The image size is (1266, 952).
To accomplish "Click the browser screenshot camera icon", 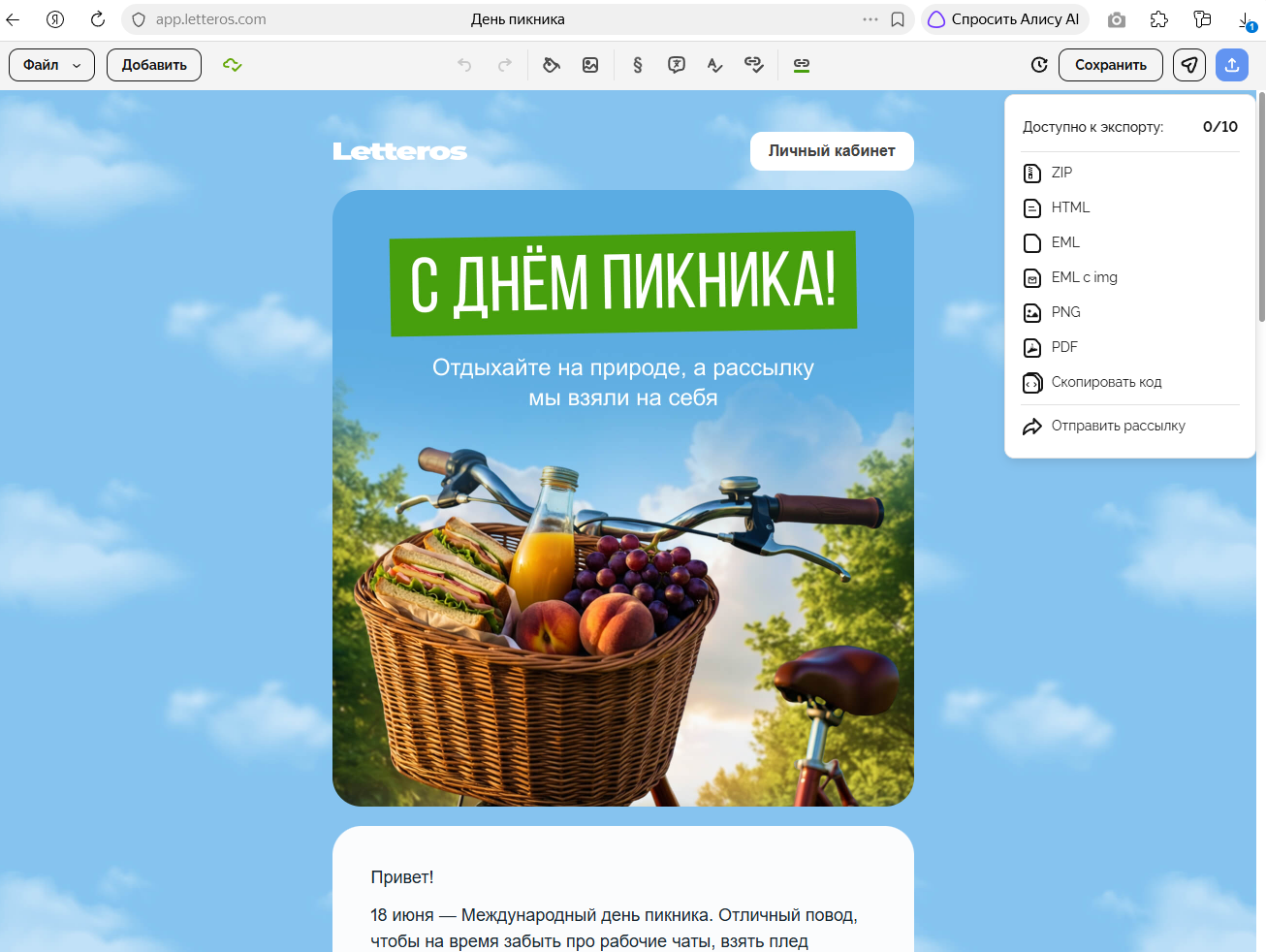I will point(1117,19).
